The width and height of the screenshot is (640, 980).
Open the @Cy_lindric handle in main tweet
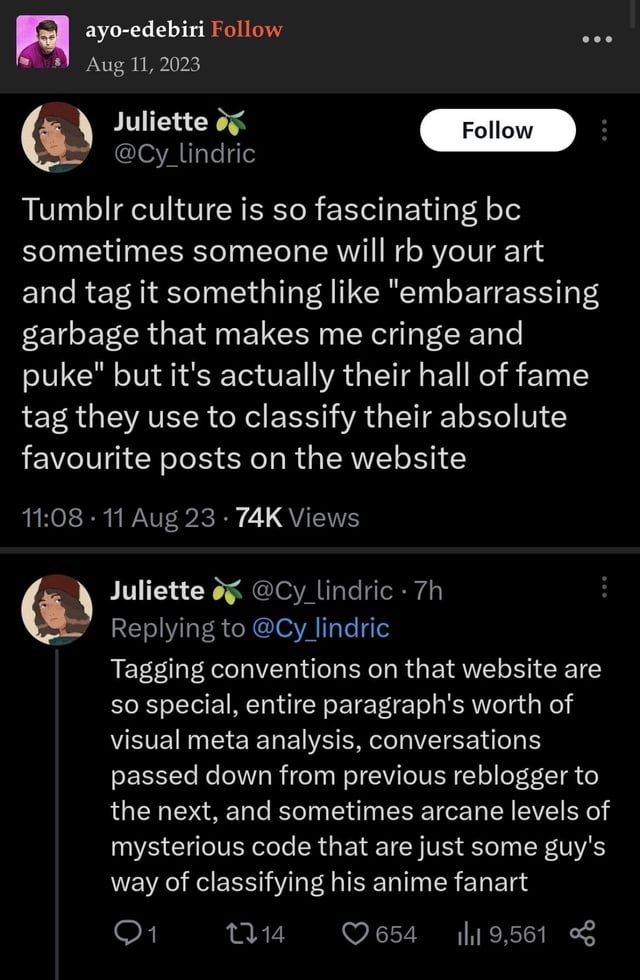pyautogui.click(x=185, y=154)
